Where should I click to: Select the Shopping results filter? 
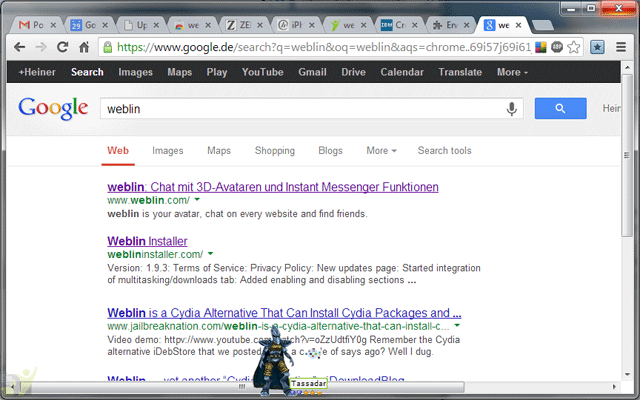pos(275,151)
